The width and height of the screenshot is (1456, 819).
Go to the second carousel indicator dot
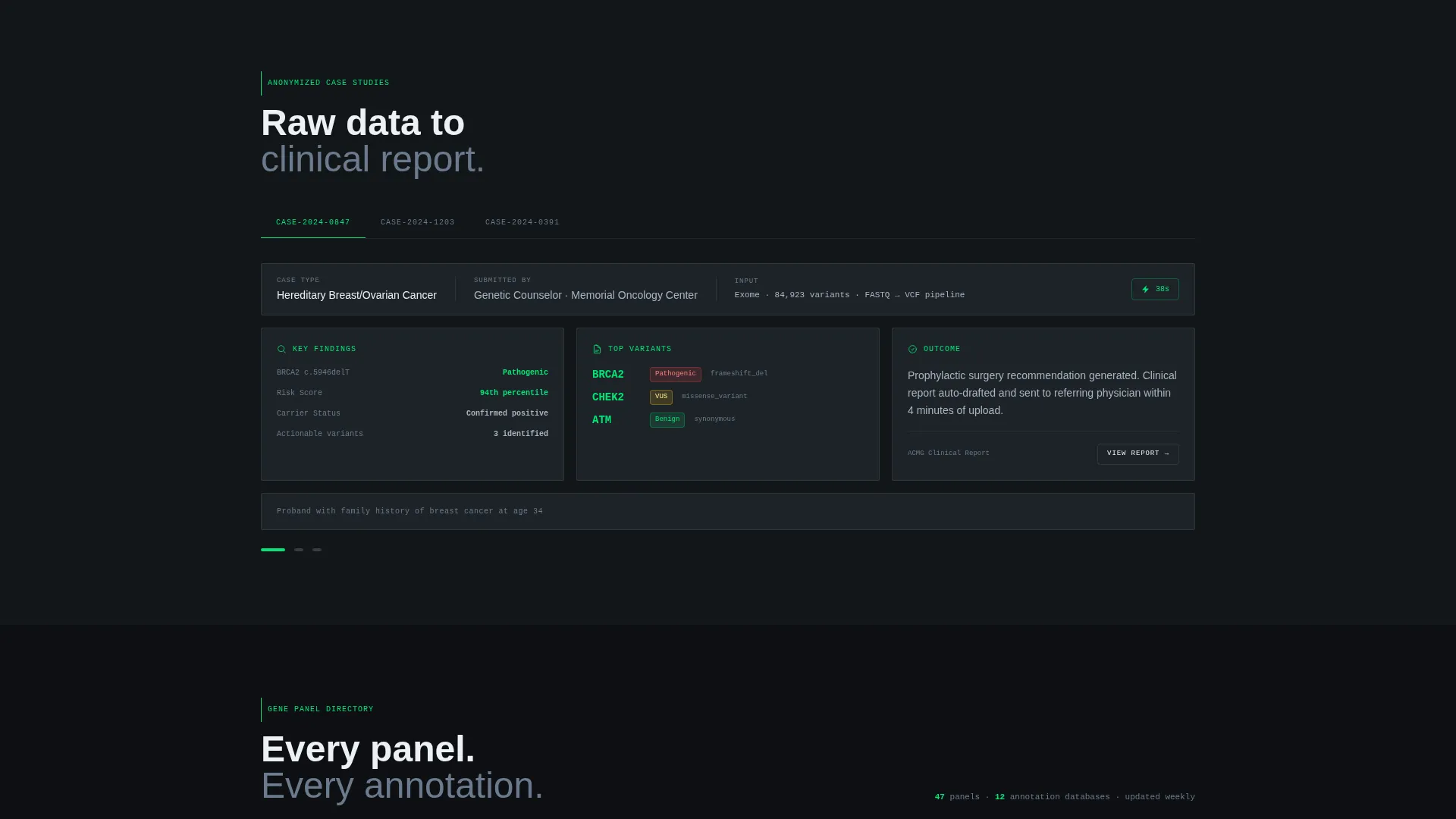click(x=299, y=550)
